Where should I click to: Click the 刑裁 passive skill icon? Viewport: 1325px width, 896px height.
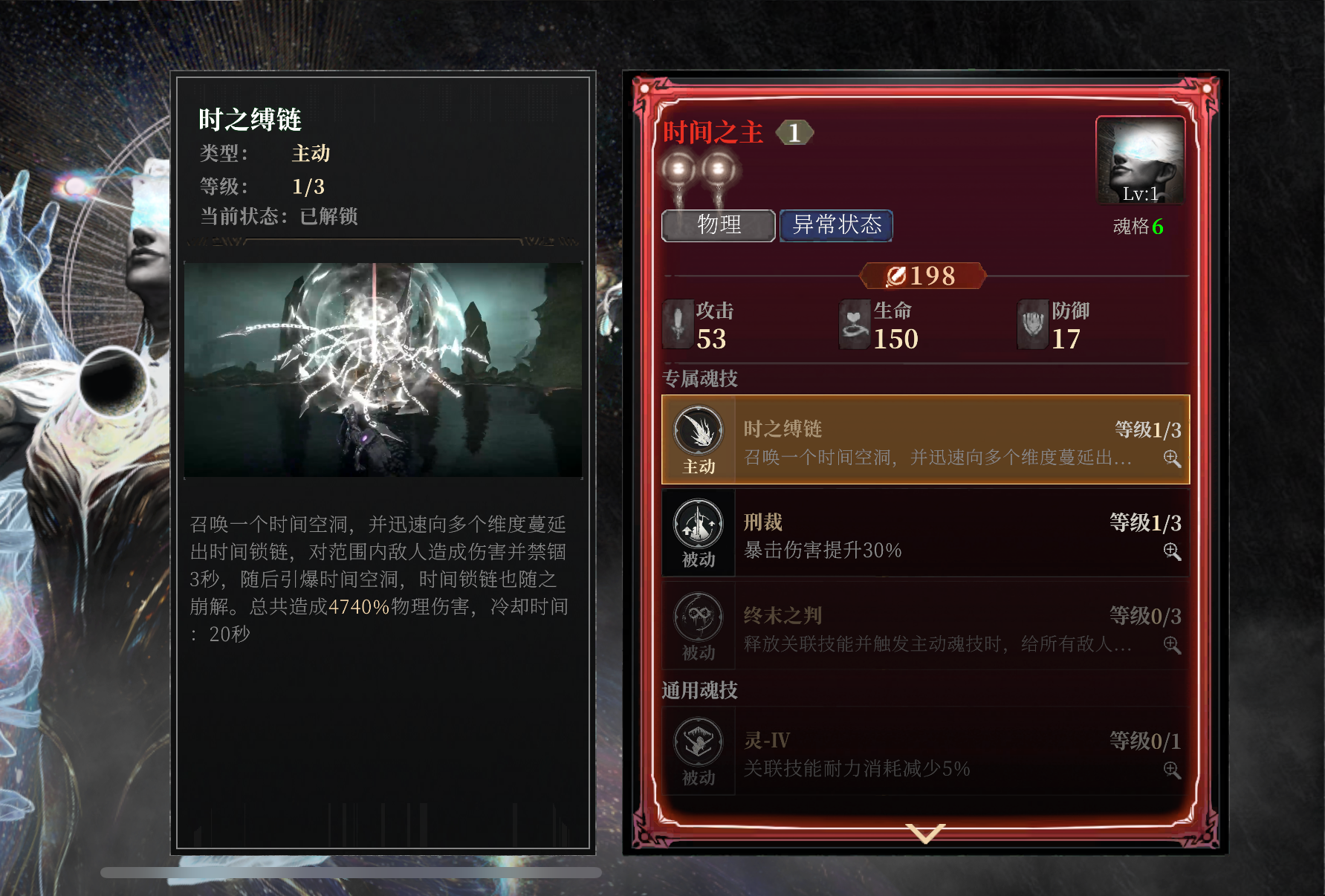tap(698, 523)
